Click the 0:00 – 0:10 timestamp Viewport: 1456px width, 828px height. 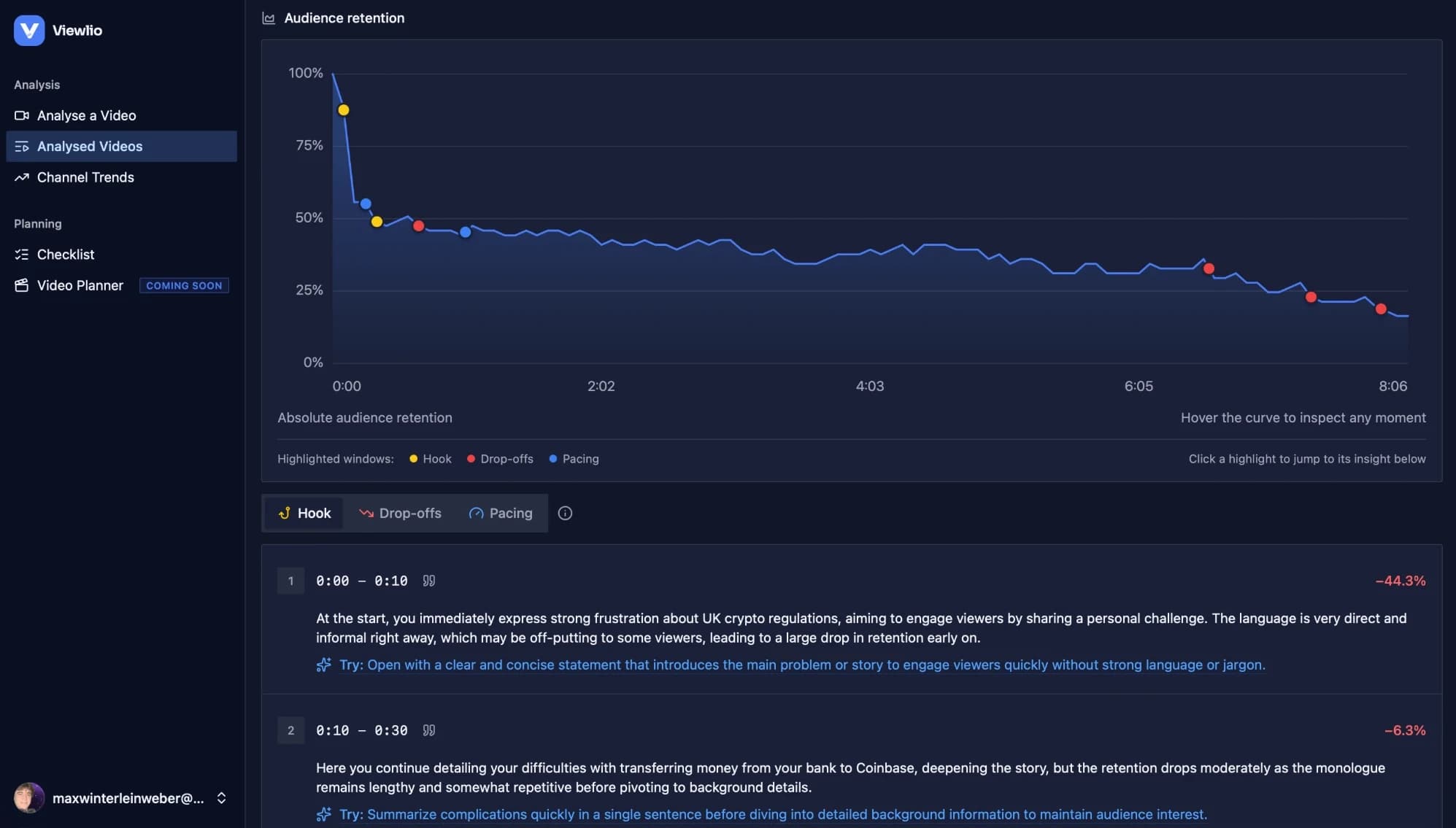coord(362,581)
